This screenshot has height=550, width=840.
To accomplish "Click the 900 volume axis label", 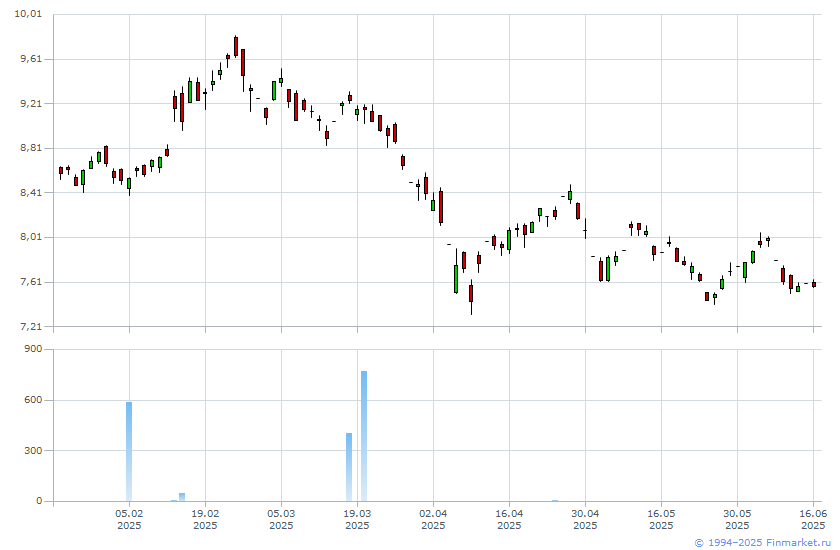I will pos(33,349).
